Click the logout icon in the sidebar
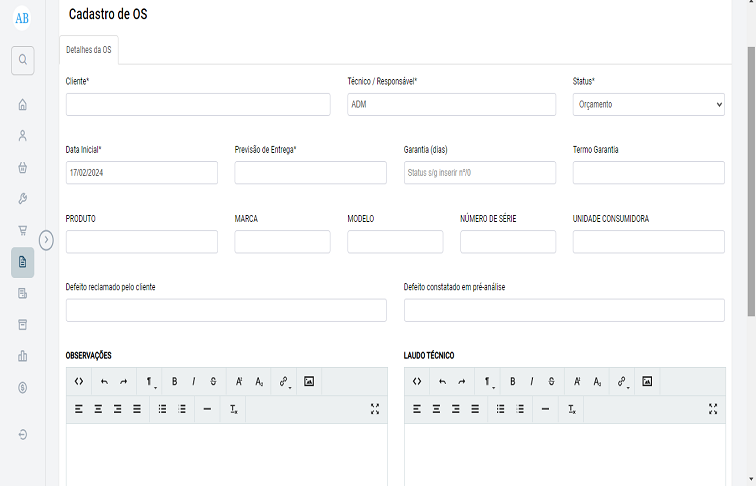 [x=22, y=435]
